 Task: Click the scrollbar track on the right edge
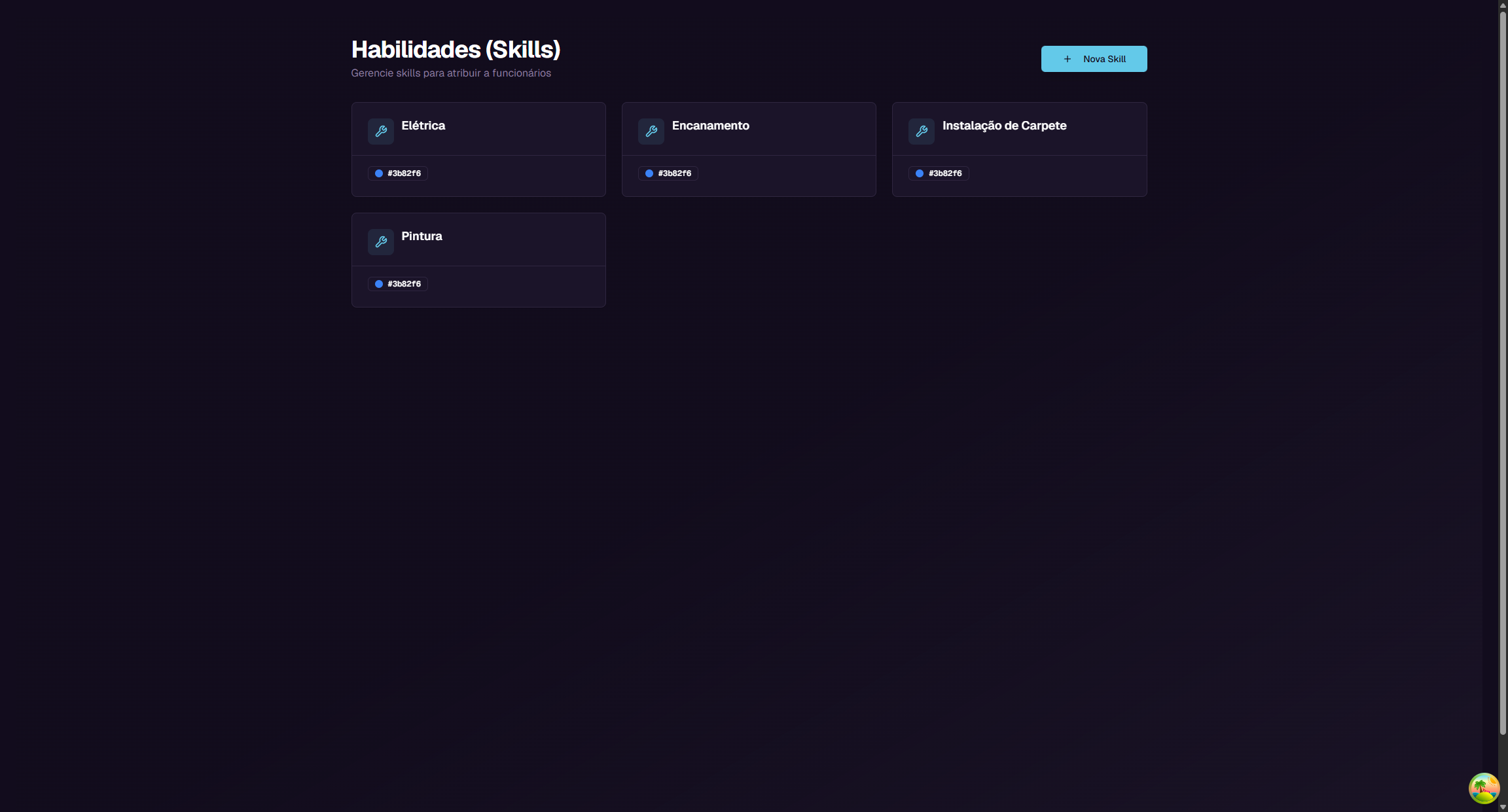pyautogui.click(x=1502, y=393)
